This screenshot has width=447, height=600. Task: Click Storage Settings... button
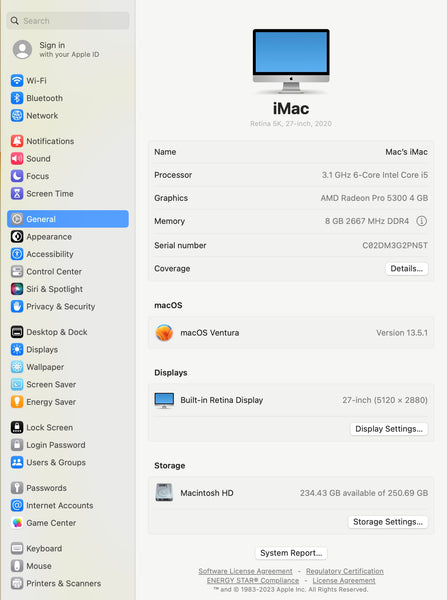388,522
